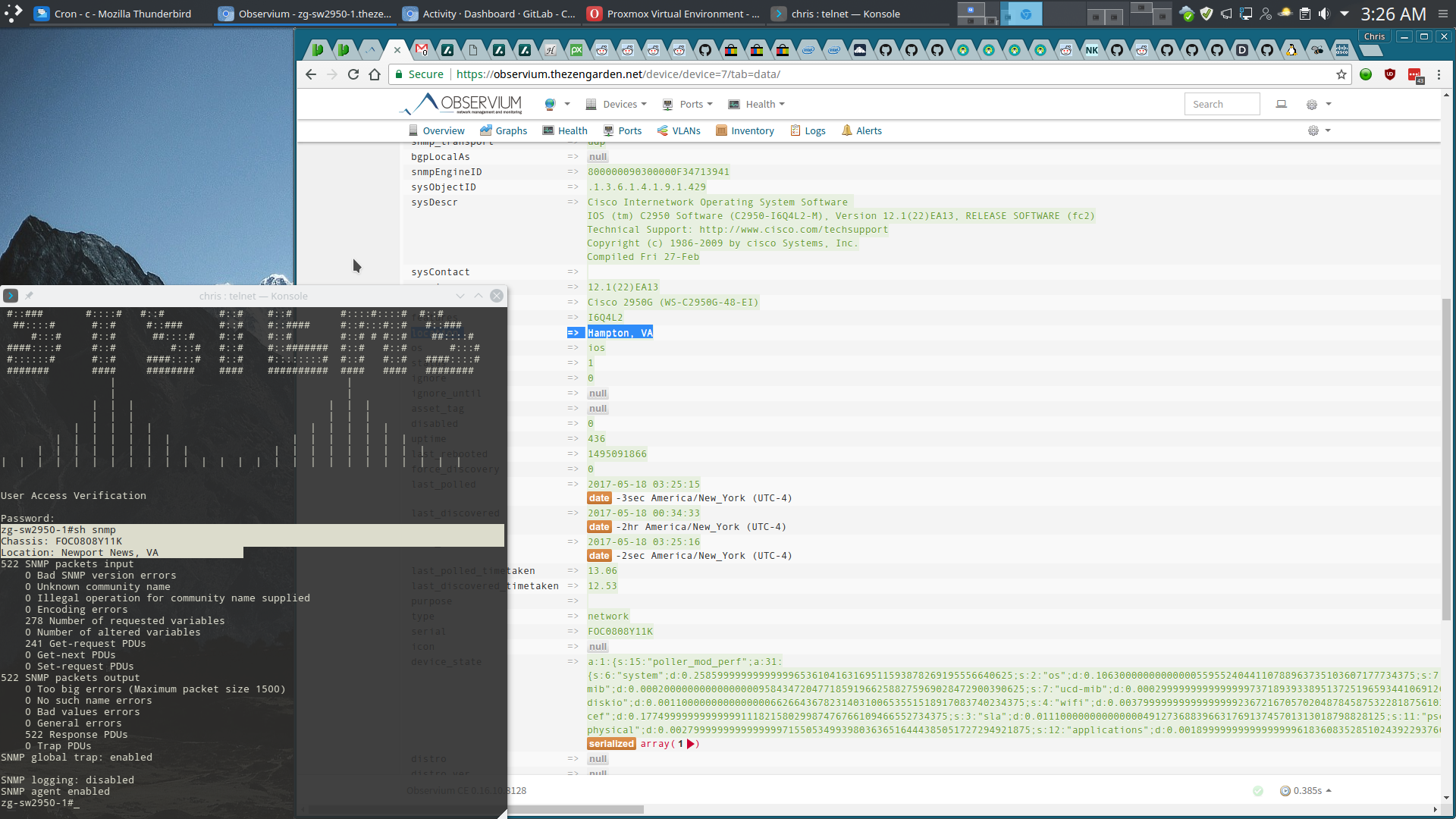Screen dimensions: 1456x819
Task: Expand the caret next to top gear
Action: point(1329,105)
